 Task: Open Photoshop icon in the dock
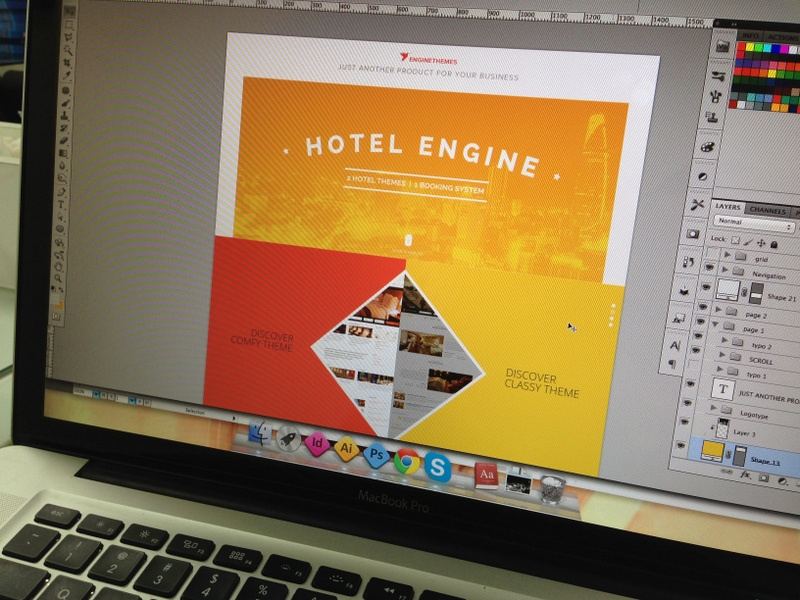(377, 454)
